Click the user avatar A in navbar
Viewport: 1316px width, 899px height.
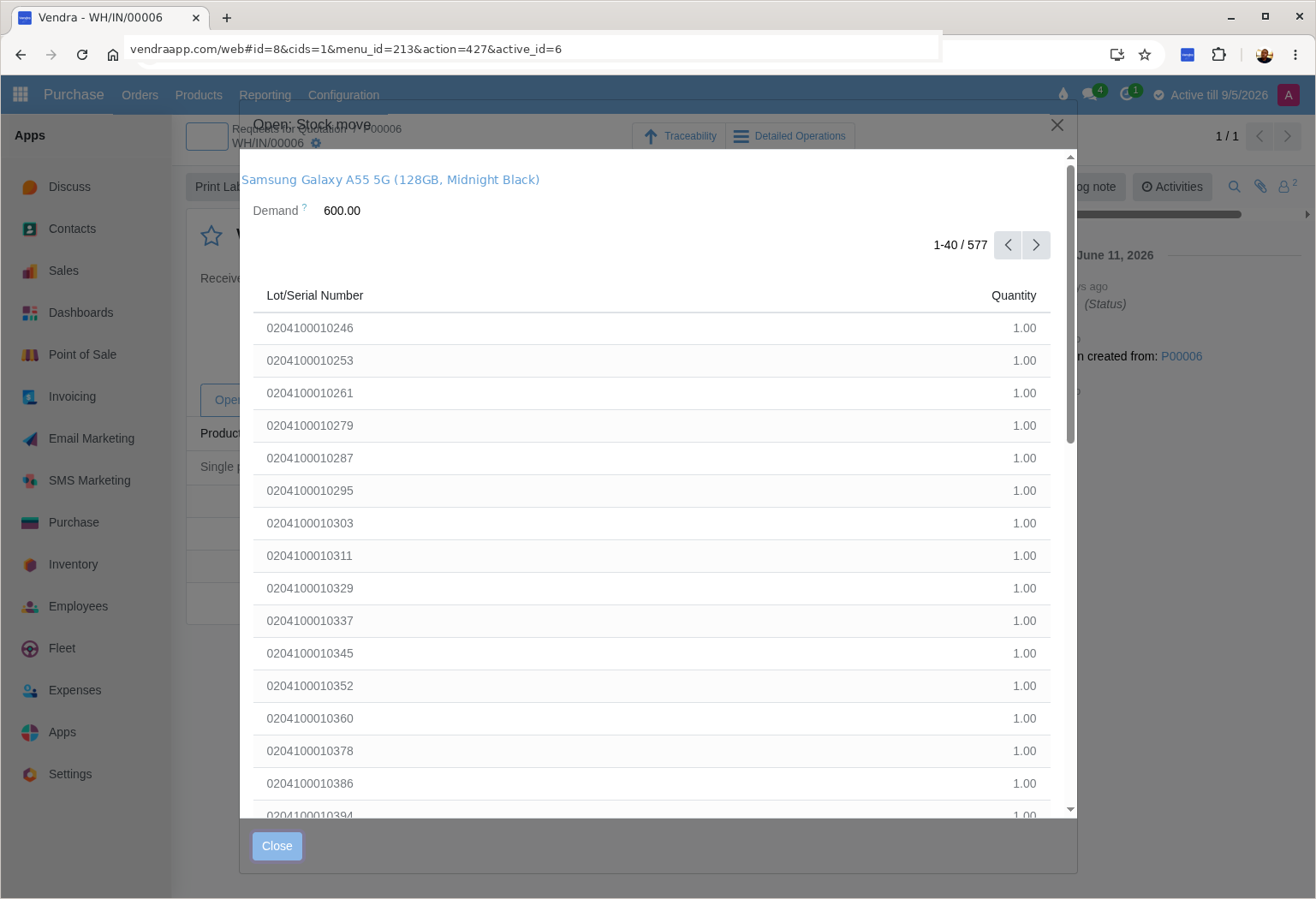point(1289,95)
